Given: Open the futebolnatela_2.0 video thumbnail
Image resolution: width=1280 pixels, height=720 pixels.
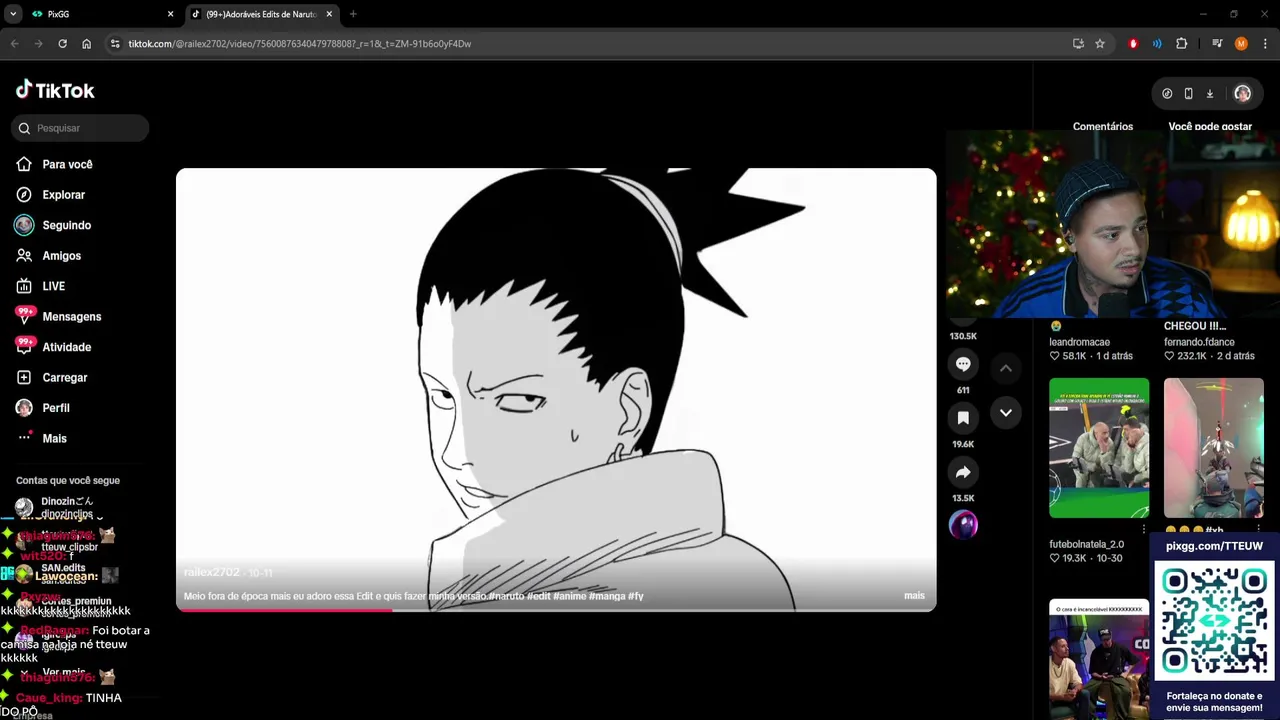Looking at the screenshot, I should pyautogui.click(x=1099, y=448).
